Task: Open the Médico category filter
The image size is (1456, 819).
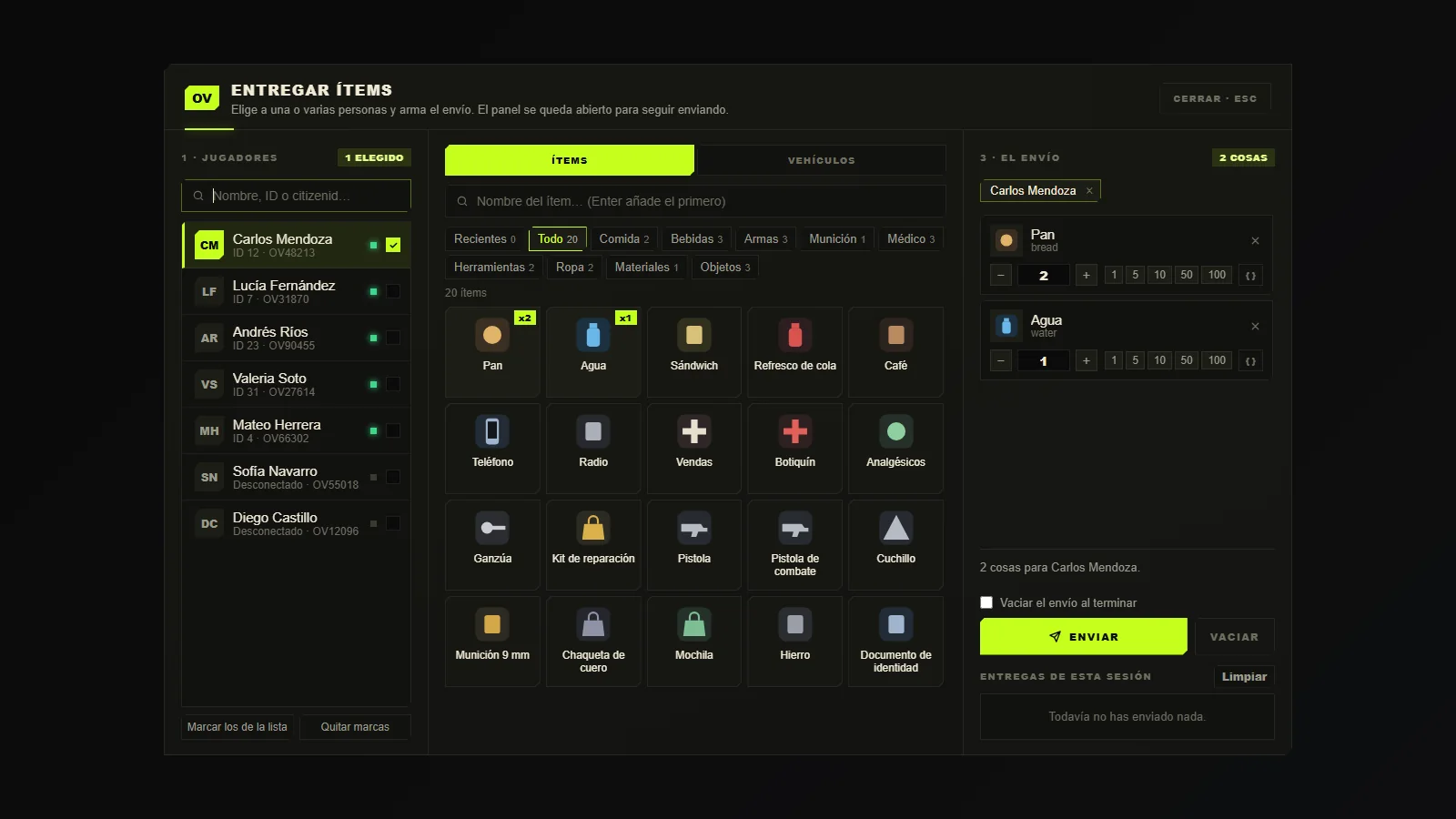Action: pos(911,239)
